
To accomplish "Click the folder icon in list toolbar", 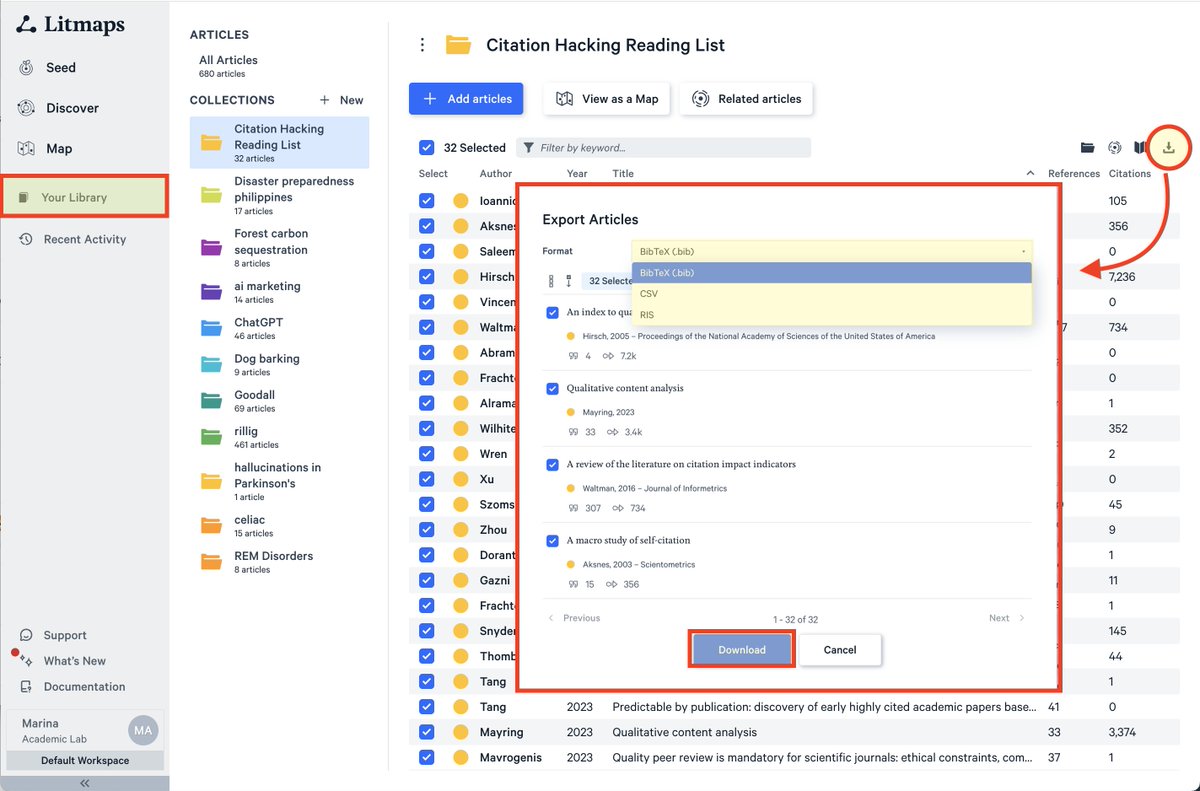I will tap(1087, 148).
